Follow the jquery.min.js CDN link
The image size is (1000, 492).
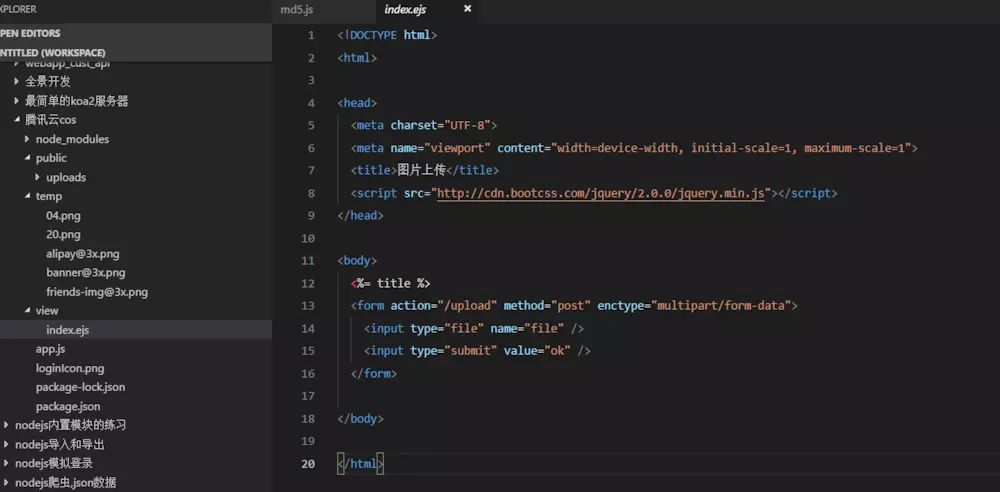[600, 193]
